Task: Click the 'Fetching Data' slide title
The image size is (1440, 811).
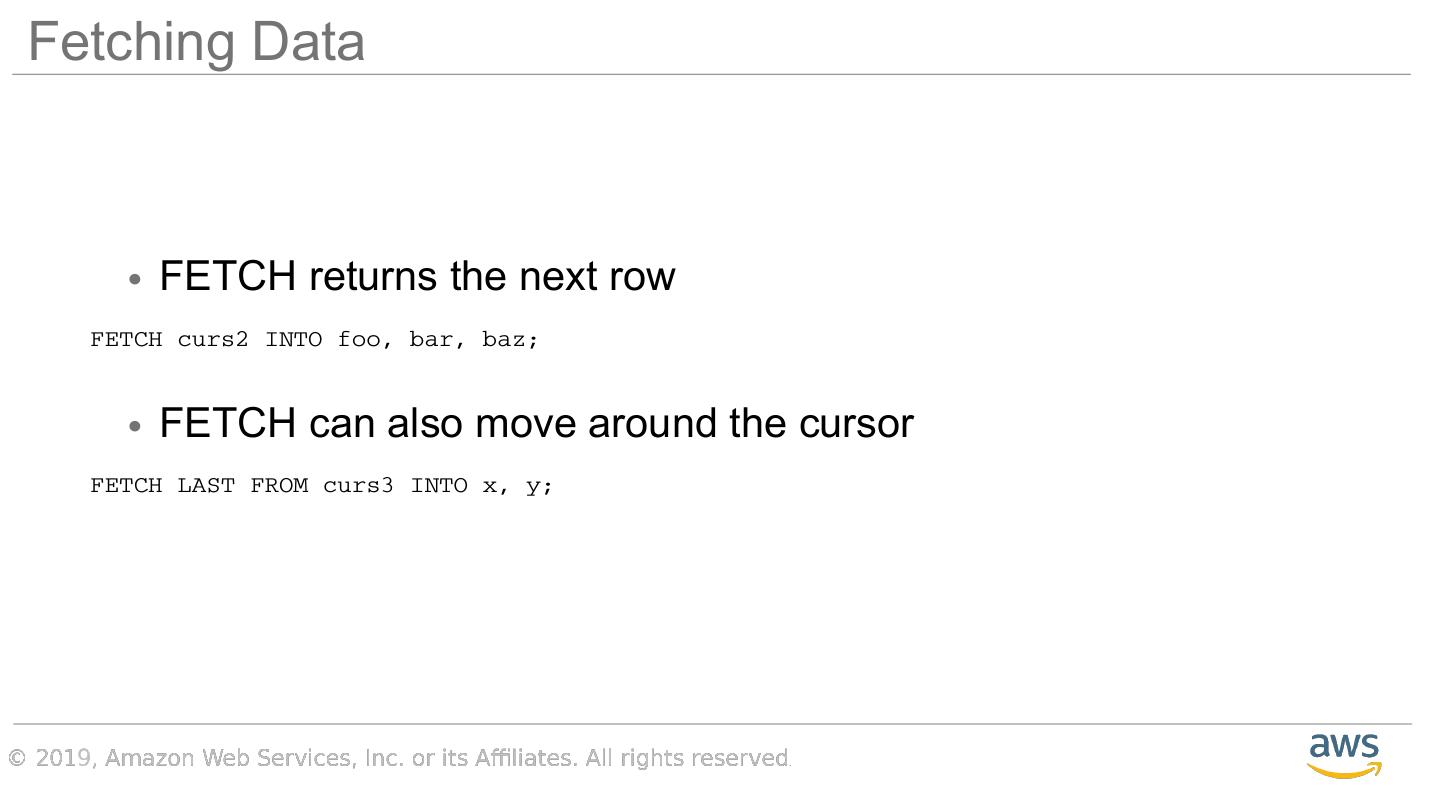Action: coord(196,42)
